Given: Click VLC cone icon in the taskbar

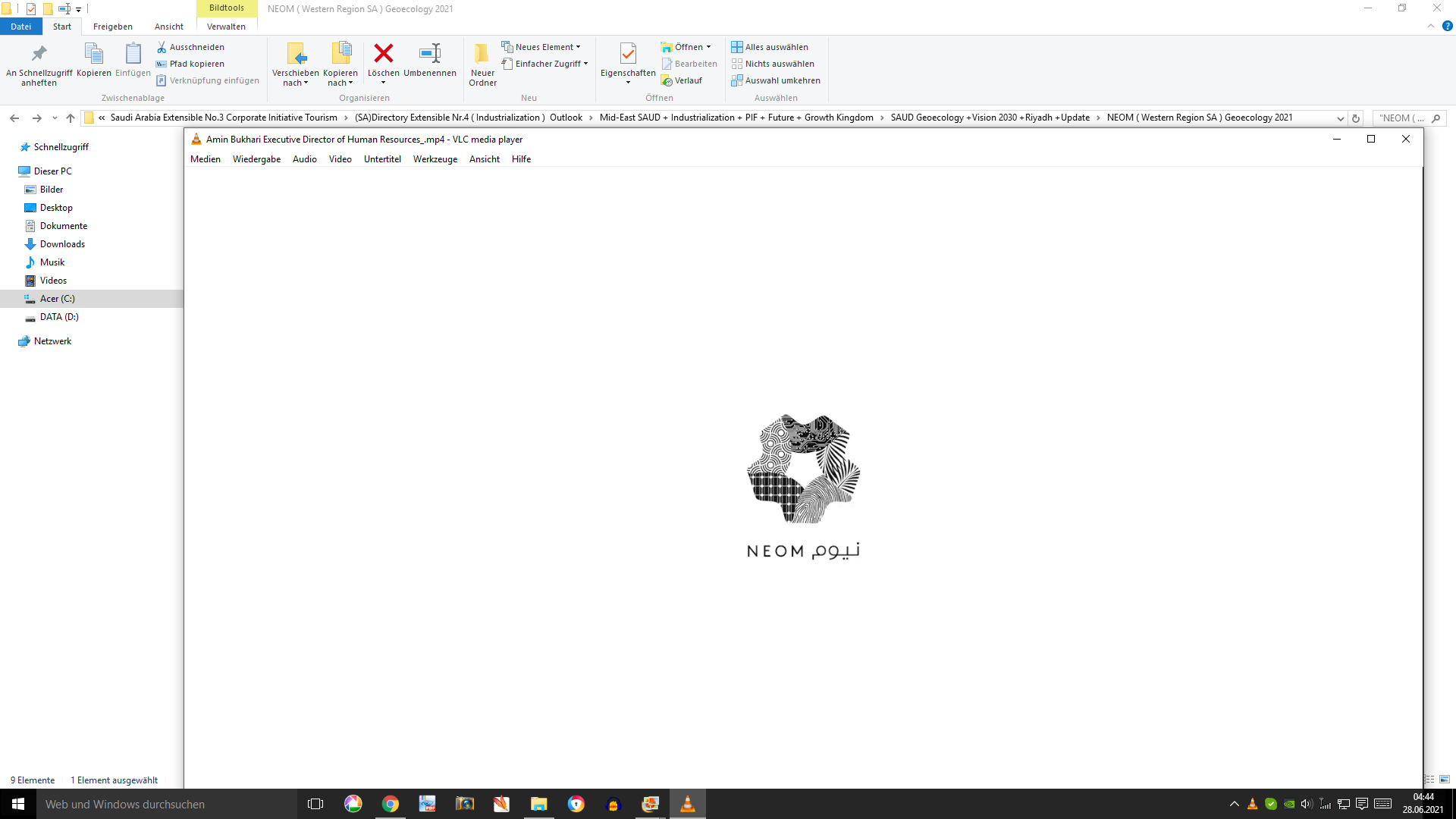Looking at the screenshot, I should pos(688,804).
